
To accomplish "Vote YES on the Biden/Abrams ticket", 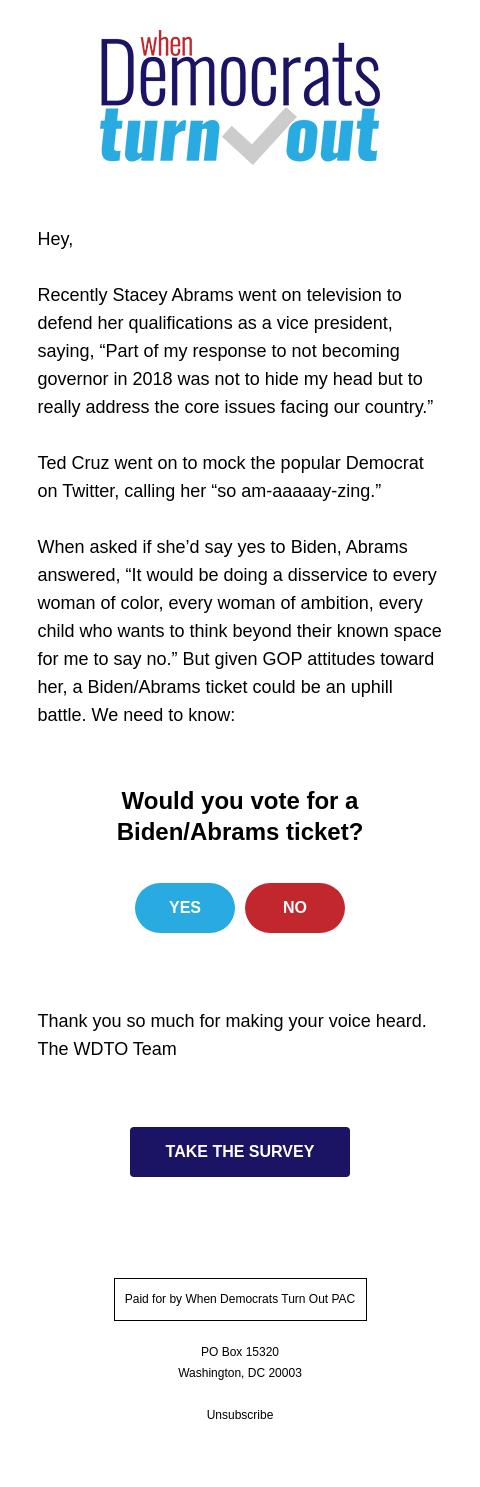I will point(185,908).
